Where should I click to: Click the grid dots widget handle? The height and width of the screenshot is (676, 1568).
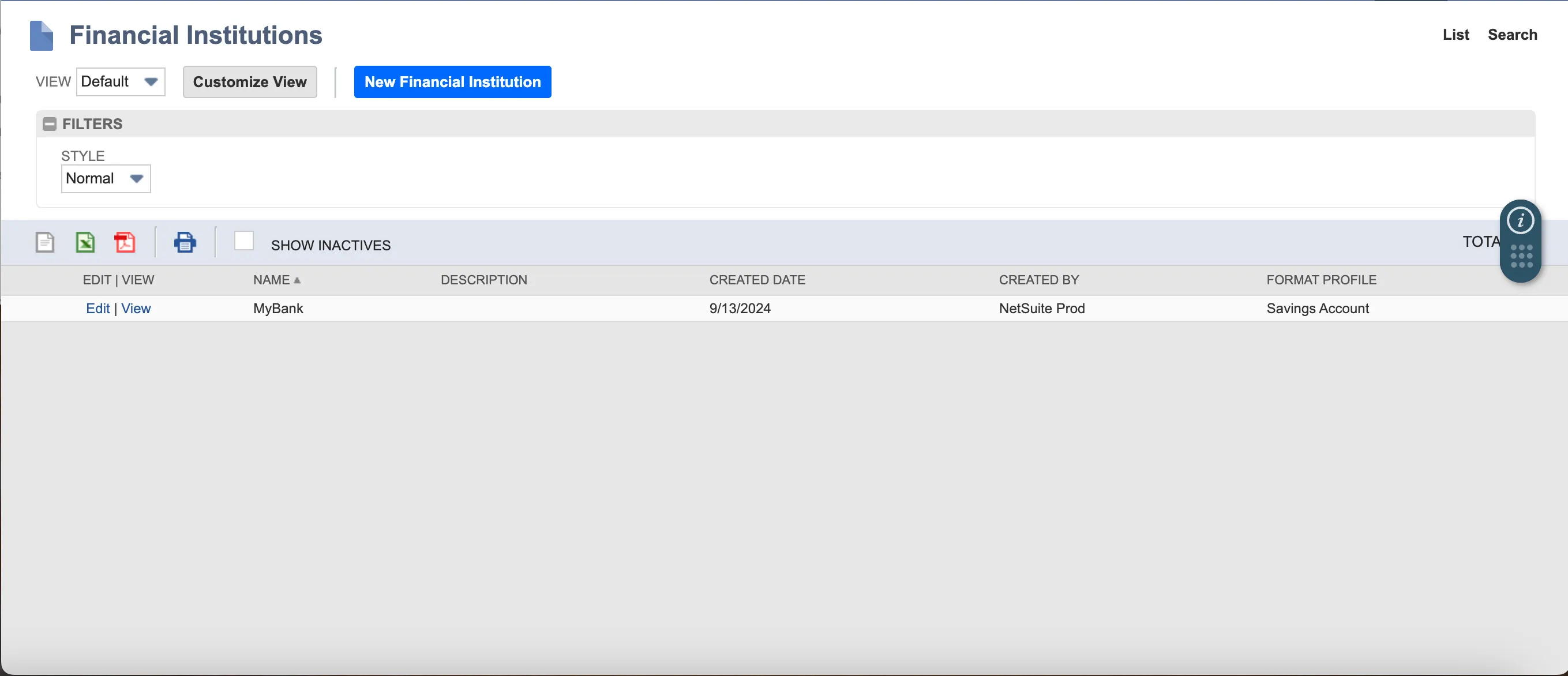click(x=1521, y=256)
